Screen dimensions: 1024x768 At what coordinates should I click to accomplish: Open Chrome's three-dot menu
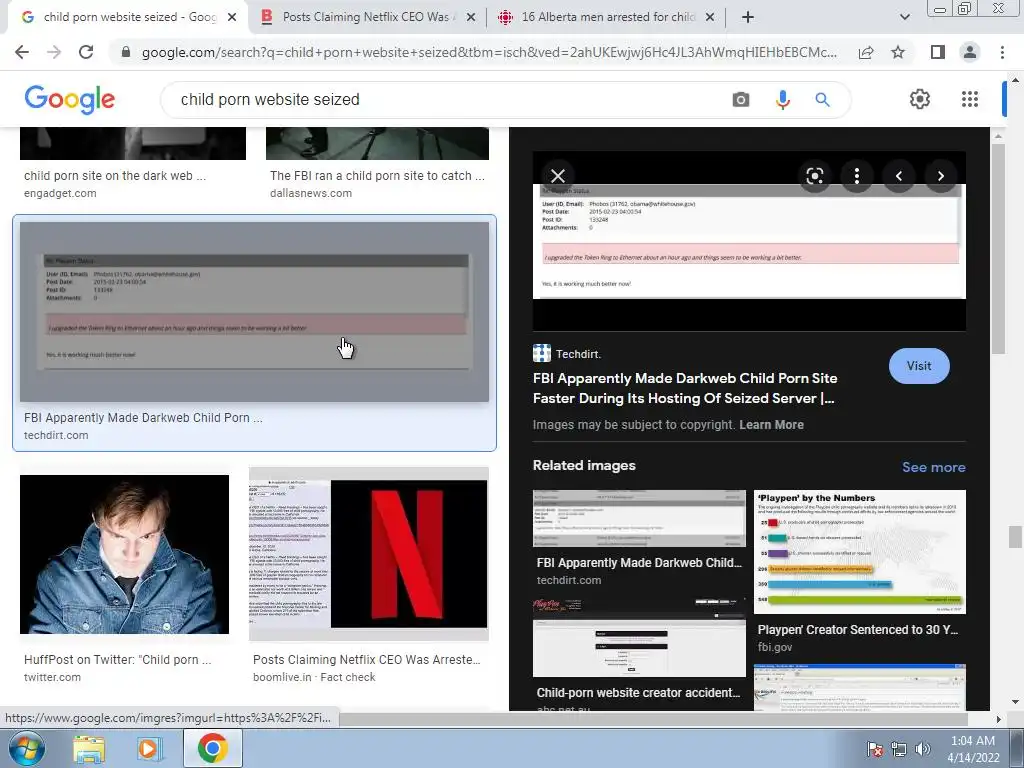point(1002,52)
